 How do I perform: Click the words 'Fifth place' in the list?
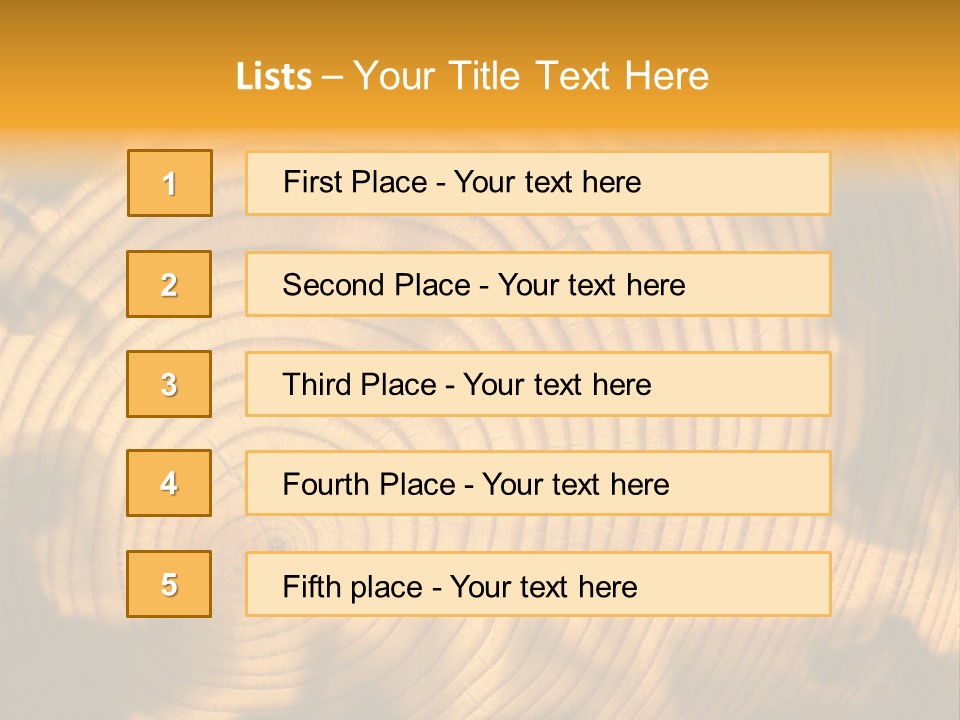353,587
